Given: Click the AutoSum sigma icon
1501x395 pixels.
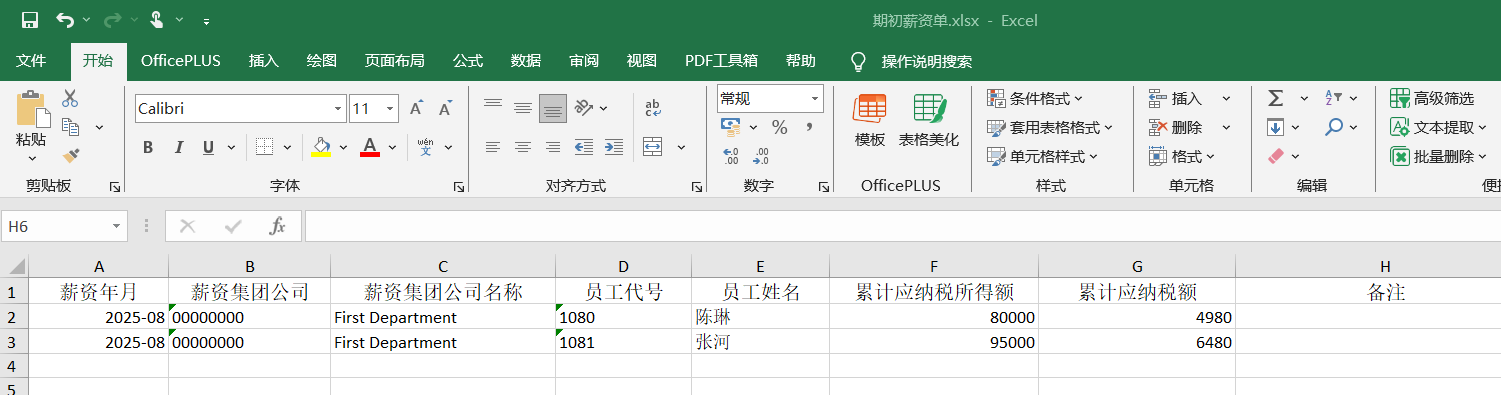Looking at the screenshot, I should click(x=1276, y=98).
